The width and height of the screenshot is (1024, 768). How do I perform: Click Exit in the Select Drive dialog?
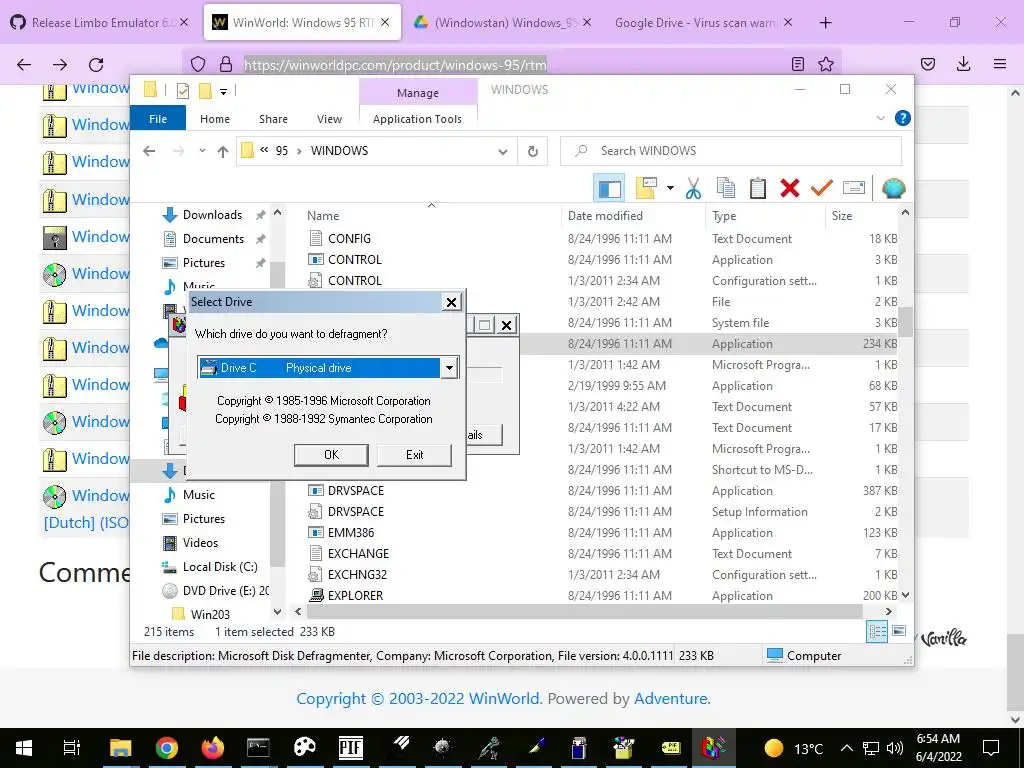pos(414,455)
